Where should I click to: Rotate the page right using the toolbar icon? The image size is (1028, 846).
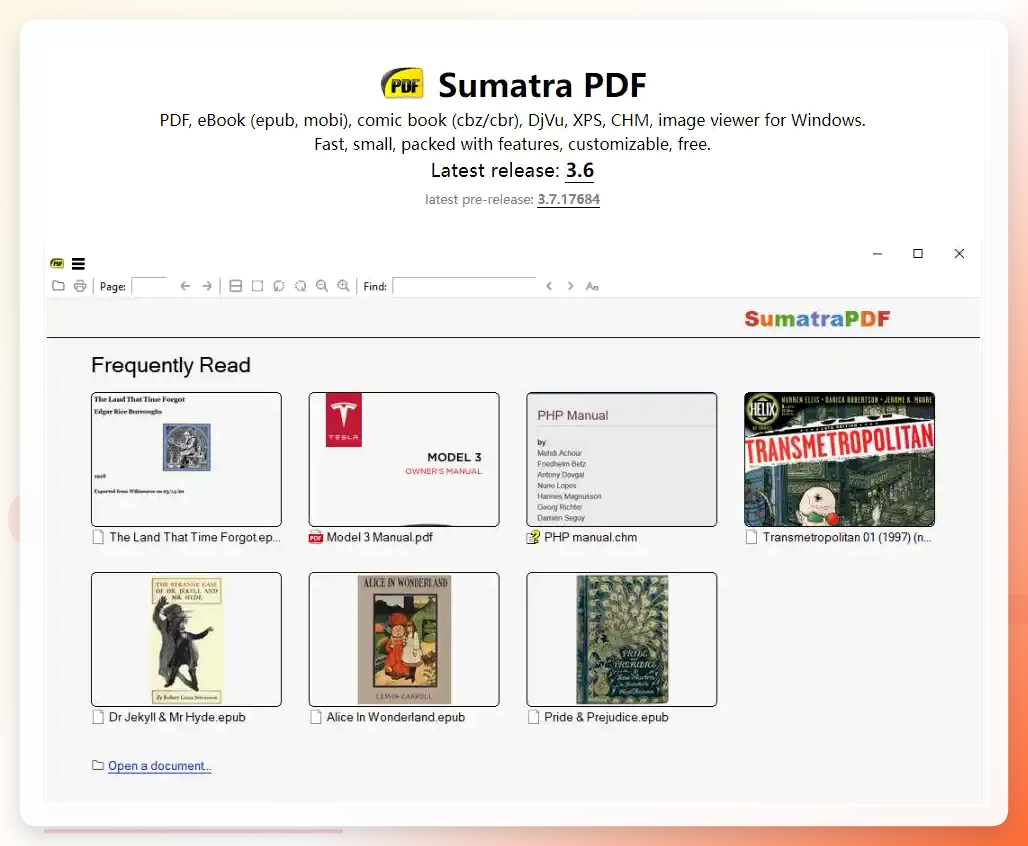[300, 286]
